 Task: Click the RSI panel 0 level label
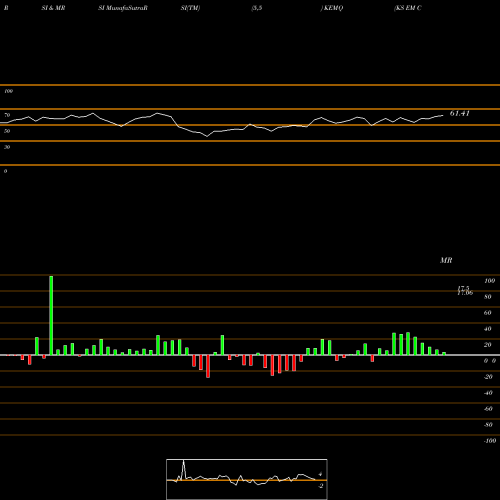pos(5,171)
